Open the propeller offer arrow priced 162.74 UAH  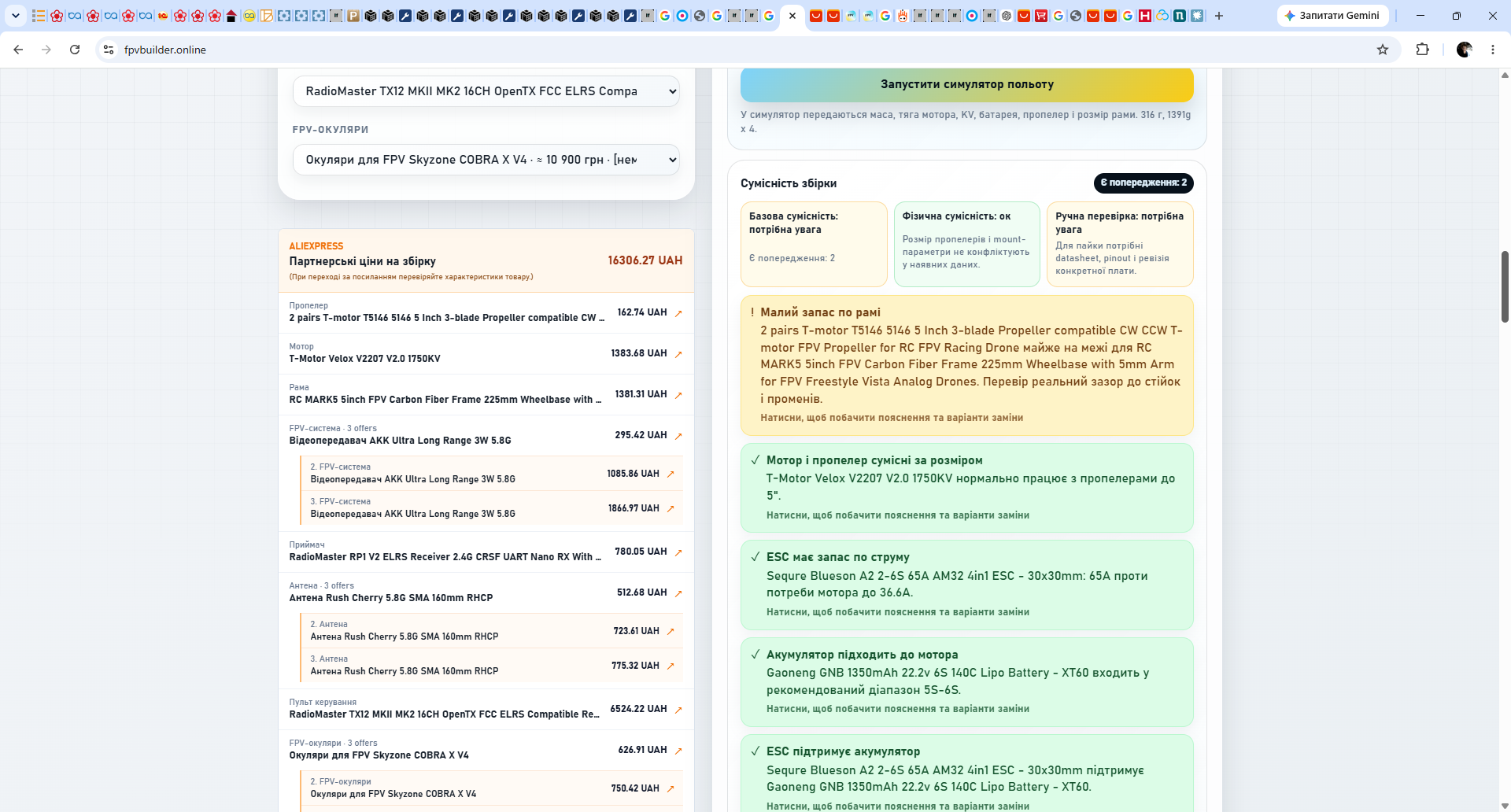click(x=678, y=313)
